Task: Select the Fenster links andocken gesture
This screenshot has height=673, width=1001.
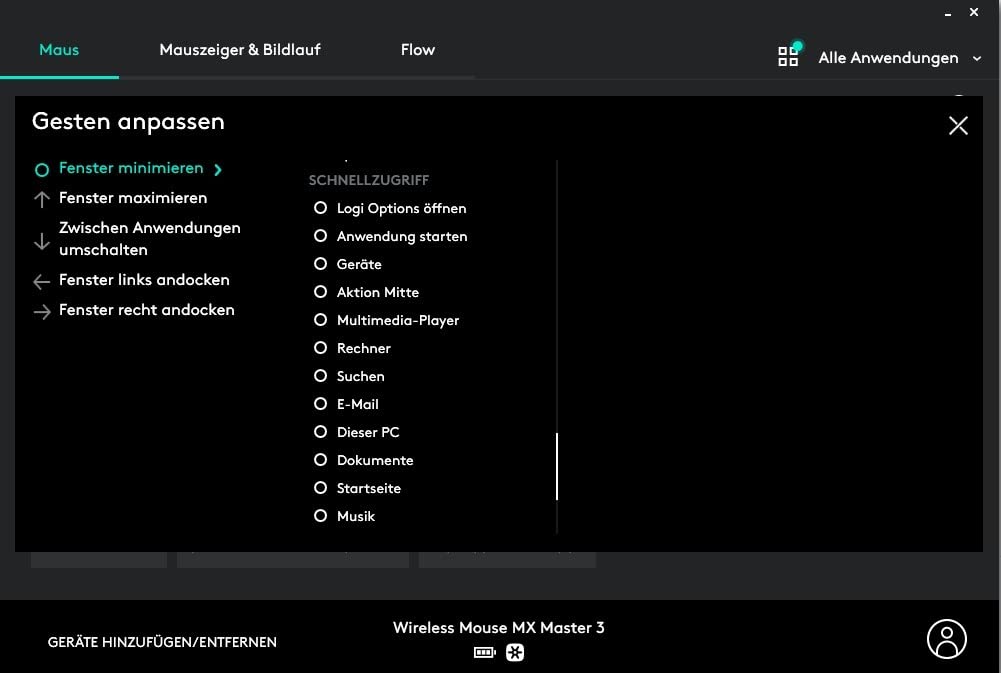Action: [144, 280]
